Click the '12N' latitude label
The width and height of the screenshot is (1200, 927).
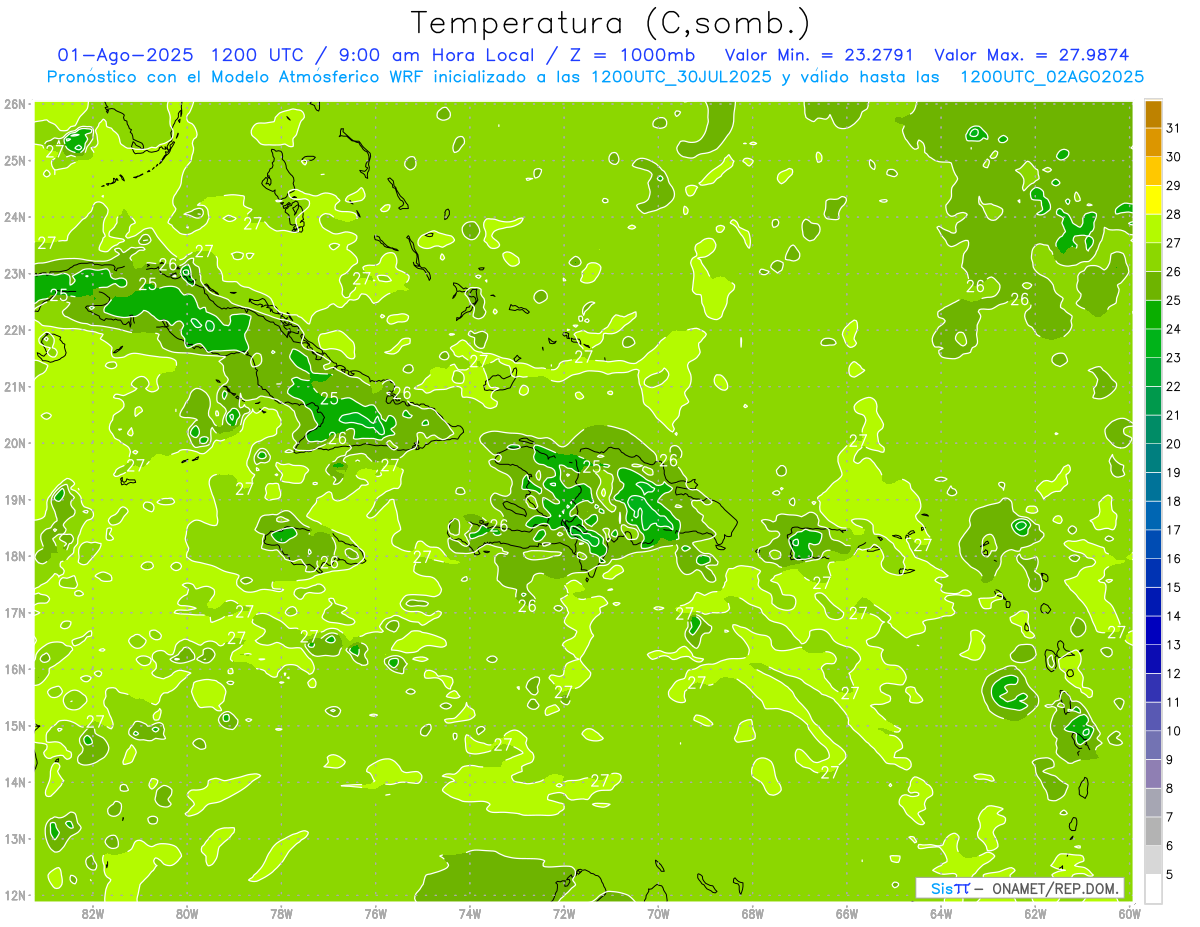15,895
